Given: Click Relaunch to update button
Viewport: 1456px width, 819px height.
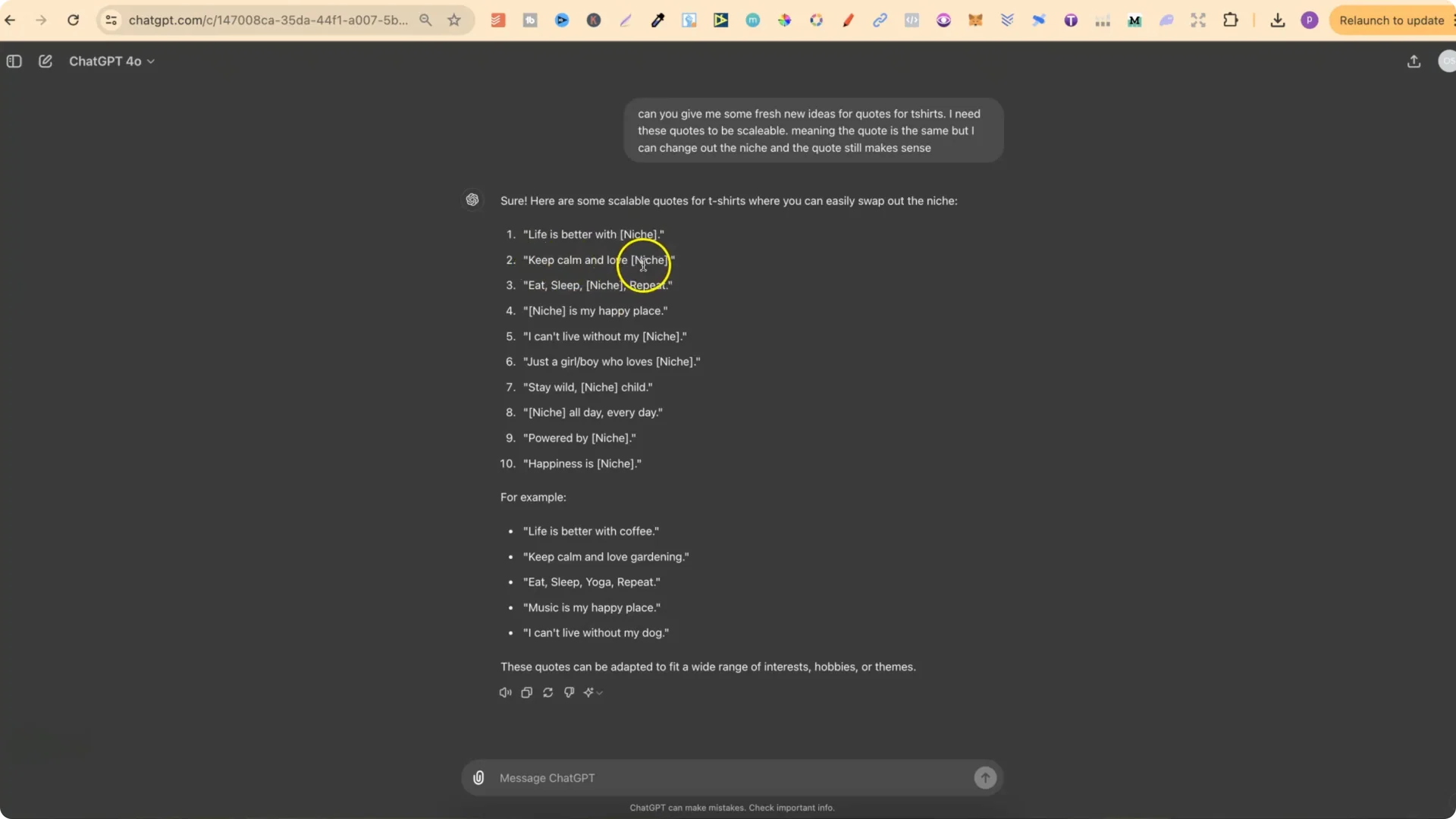Looking at the screenshot, I should click(1391, 20).
